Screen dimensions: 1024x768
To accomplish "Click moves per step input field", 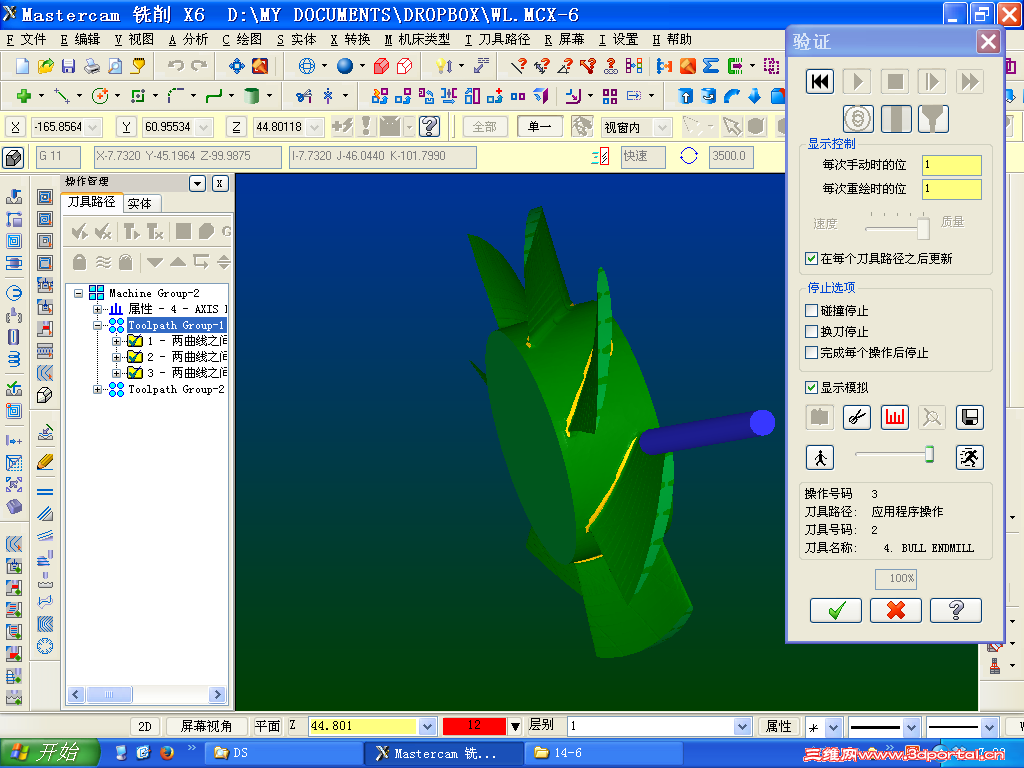I will [x=952, y=165].
